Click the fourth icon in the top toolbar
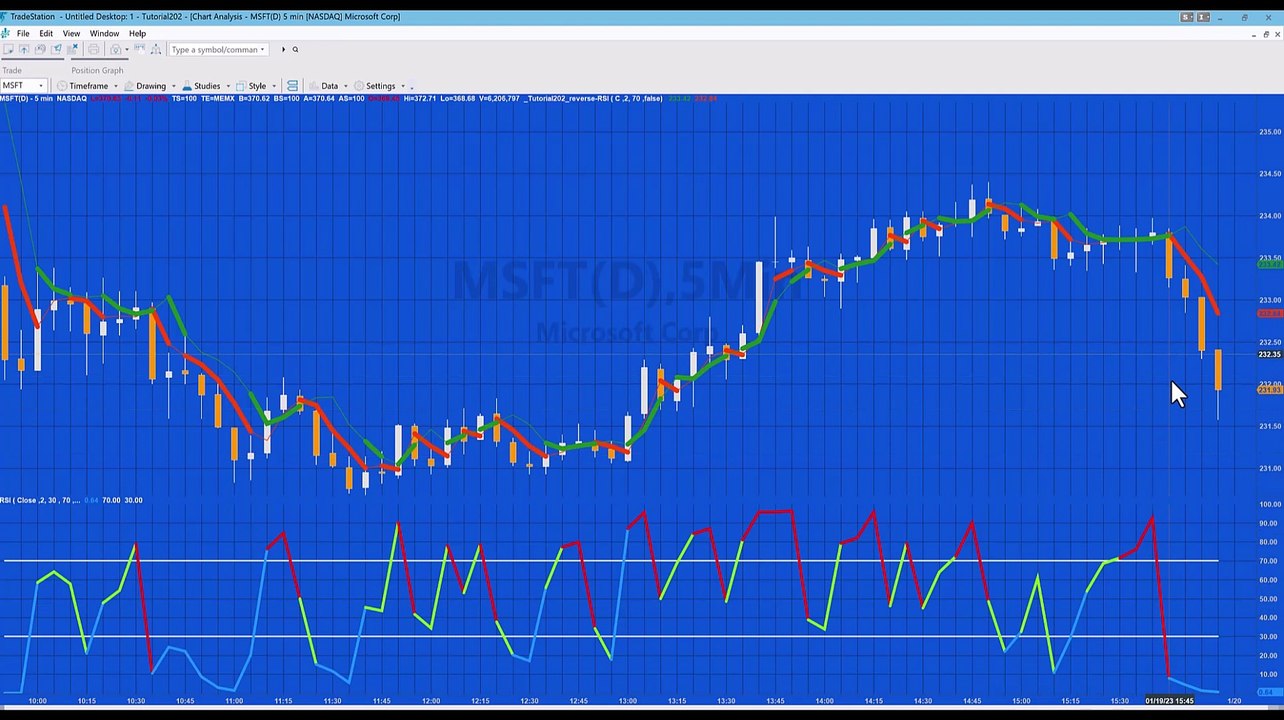The image size is (1284, 720). click(x=56, y=49)
